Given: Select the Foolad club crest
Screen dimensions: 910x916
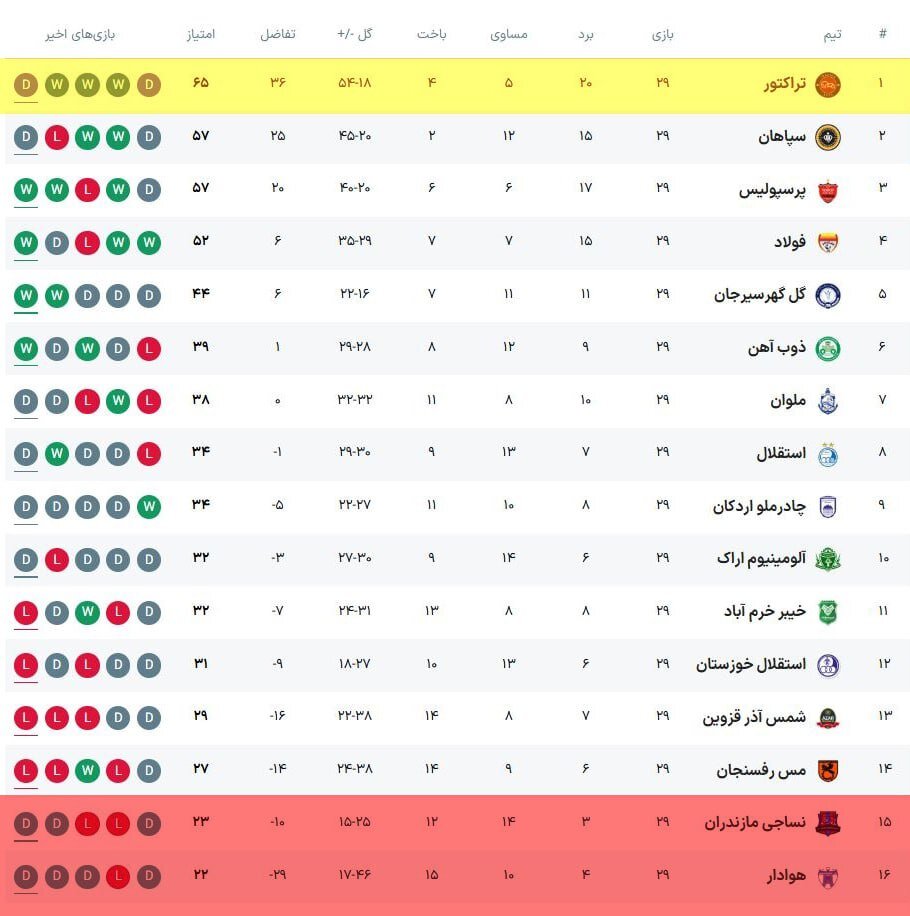Looking at the screenshot, I should (x=830, y=240).
